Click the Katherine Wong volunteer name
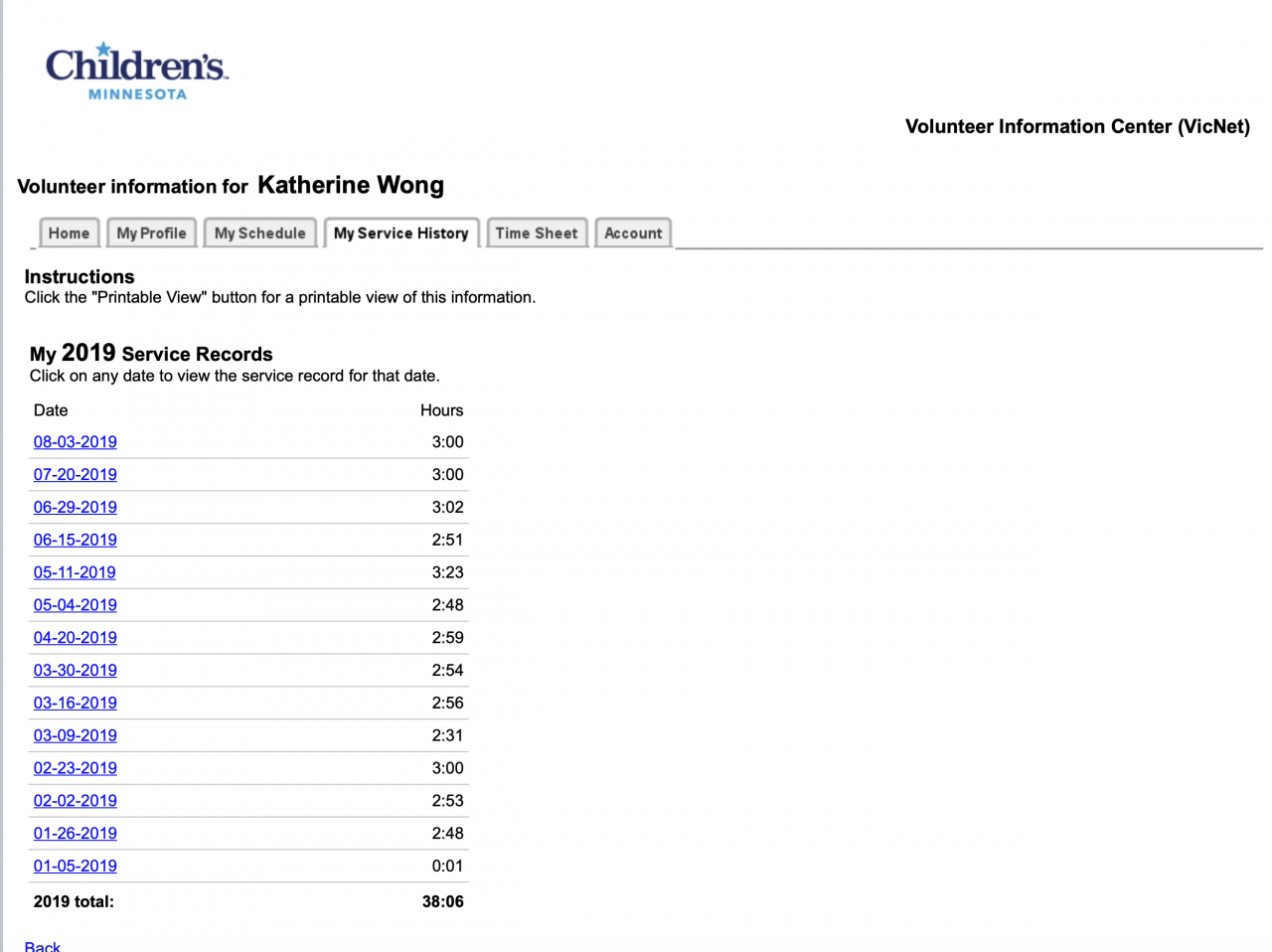1272x952 pixels. tap(351, 186)
